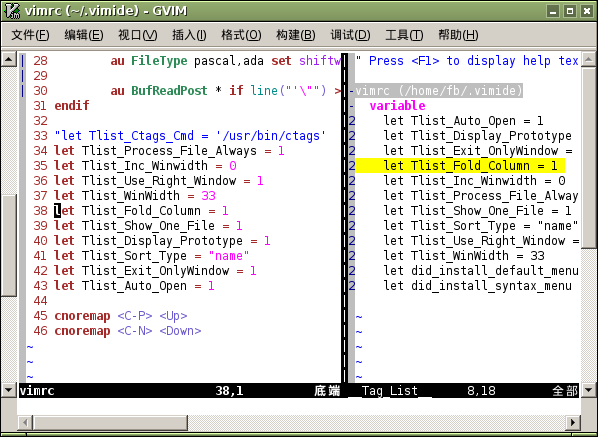This screenshot has width=598, height=437.
Task: Click cnoremap <C-P> <Up> on line 45
Action: [x=121, y=316]
